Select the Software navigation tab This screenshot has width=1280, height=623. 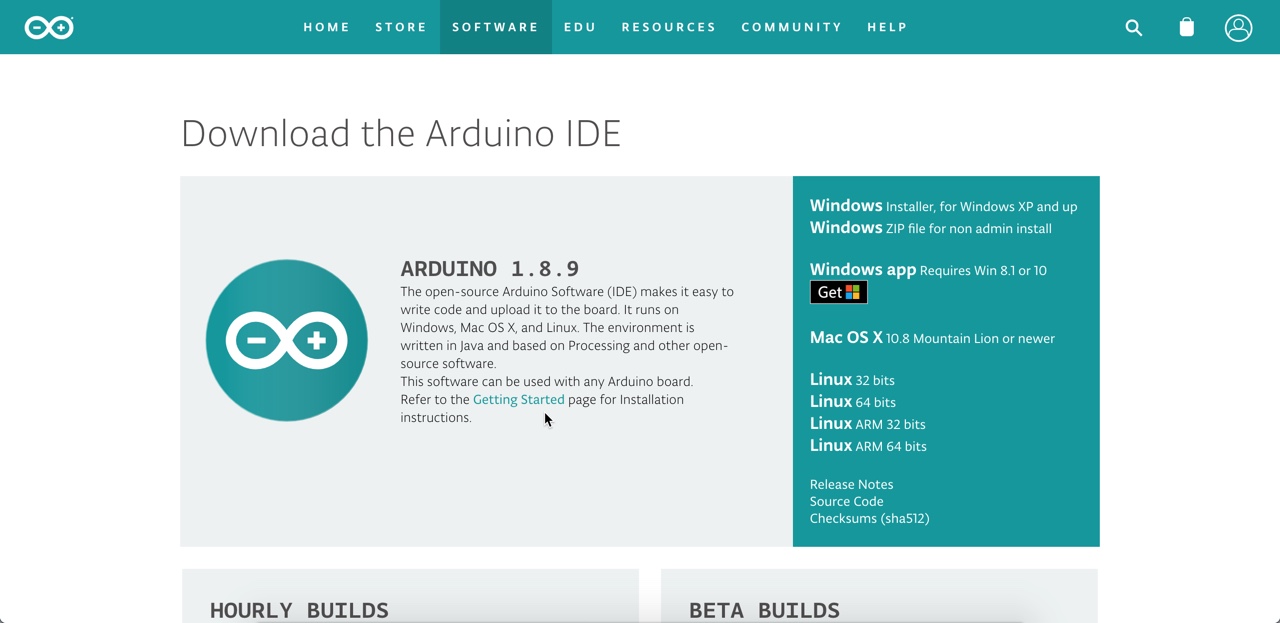tap(495, 27)
